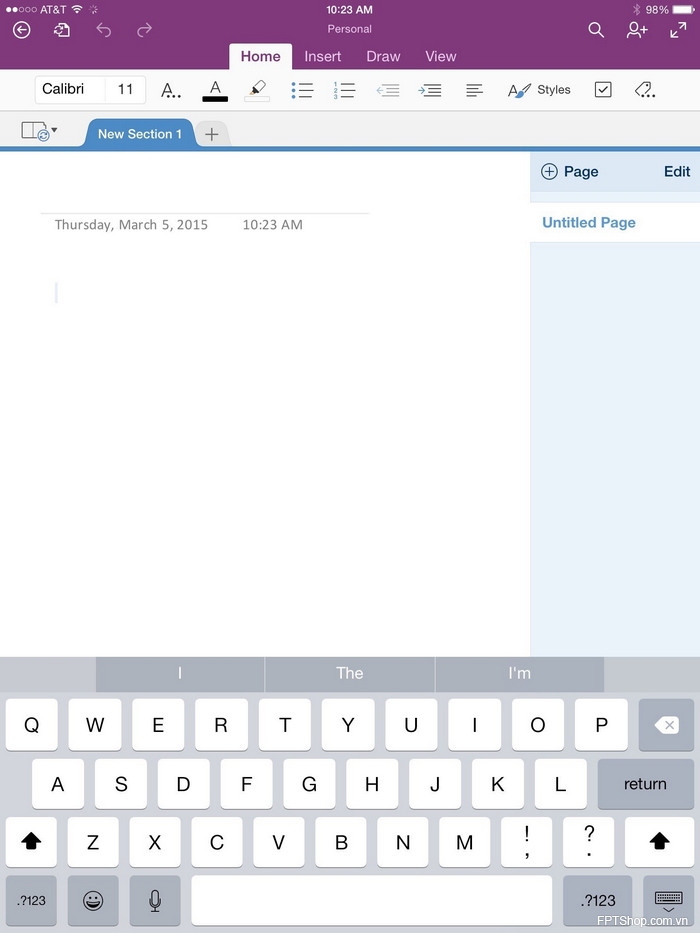Tap the date Thursday, March 5, 2015
700x933 pixels.
[x=132, y=225]
